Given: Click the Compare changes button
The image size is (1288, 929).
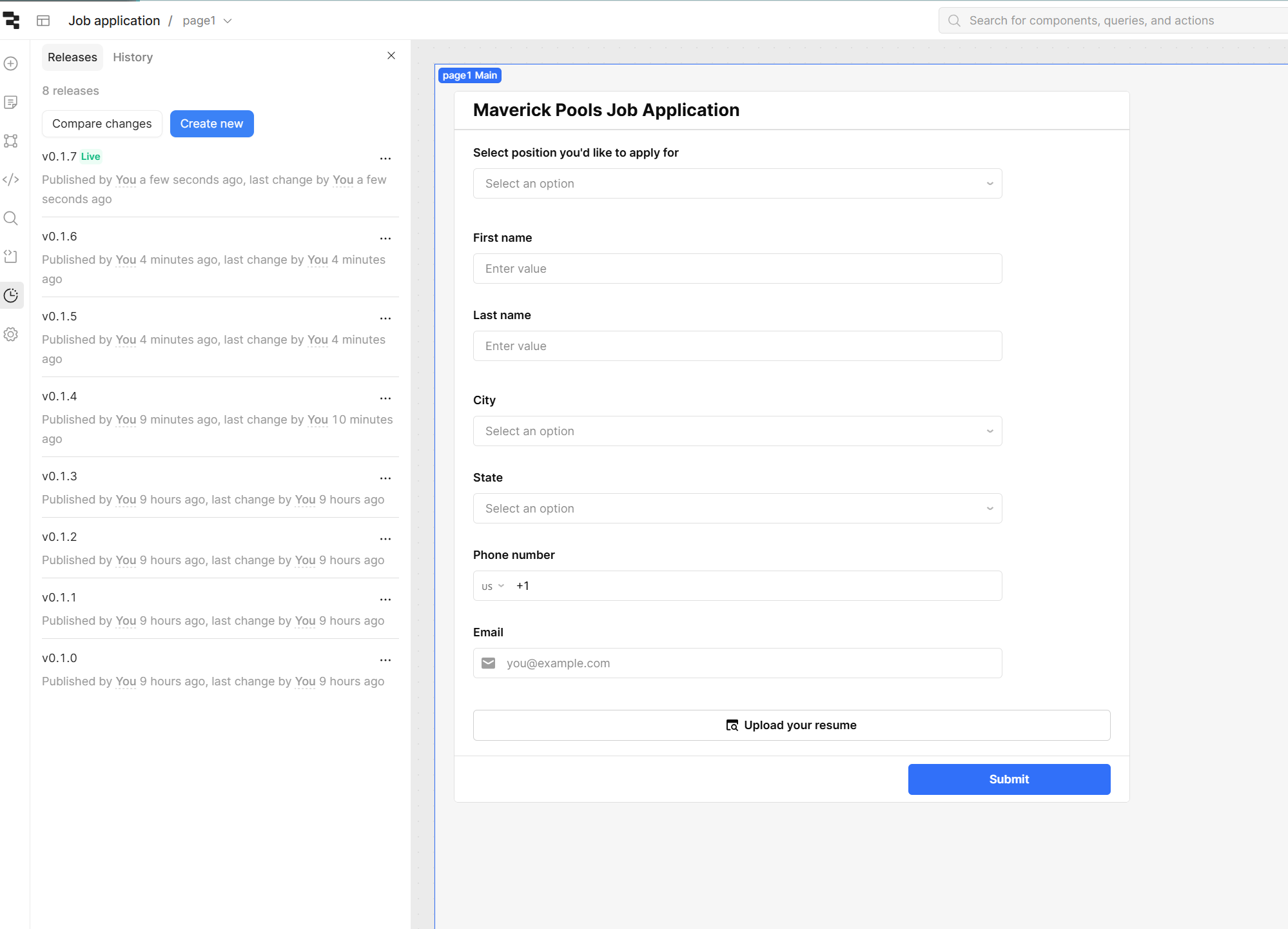Looking at the screenshot, I should click(x=102, y=124).
